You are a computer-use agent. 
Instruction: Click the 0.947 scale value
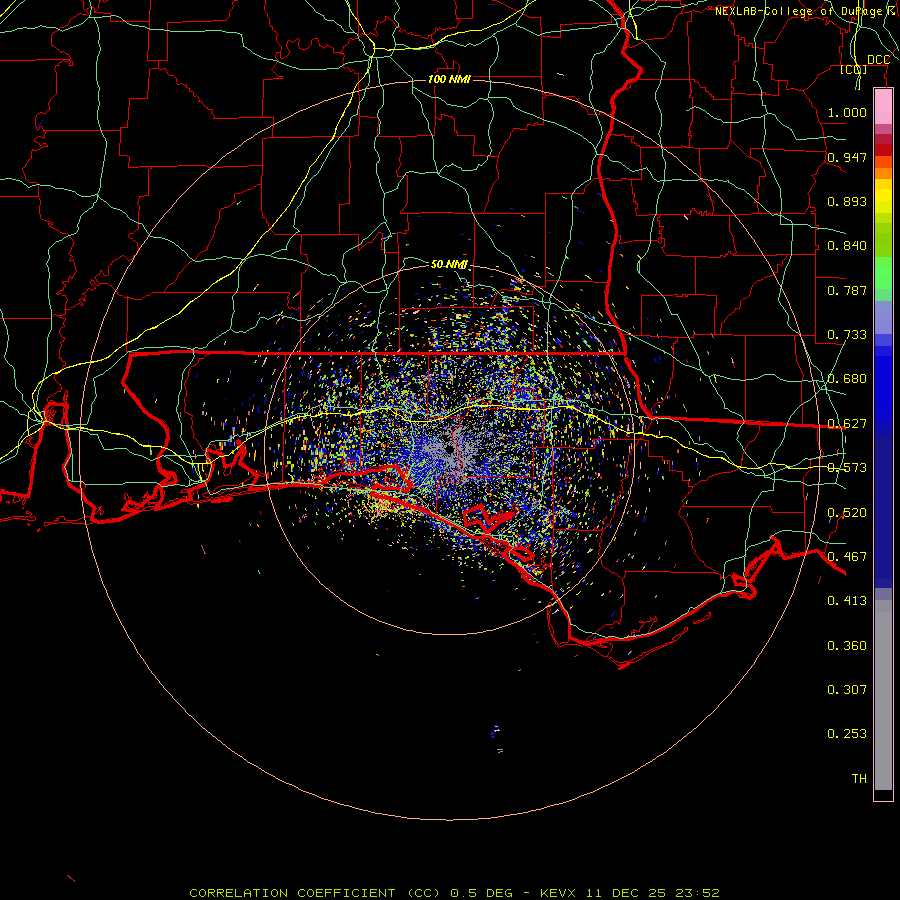point(847,157)
